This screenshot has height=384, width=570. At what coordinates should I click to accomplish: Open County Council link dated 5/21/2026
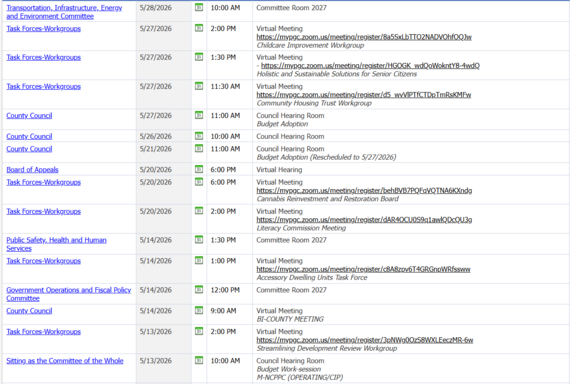(29, 149)
